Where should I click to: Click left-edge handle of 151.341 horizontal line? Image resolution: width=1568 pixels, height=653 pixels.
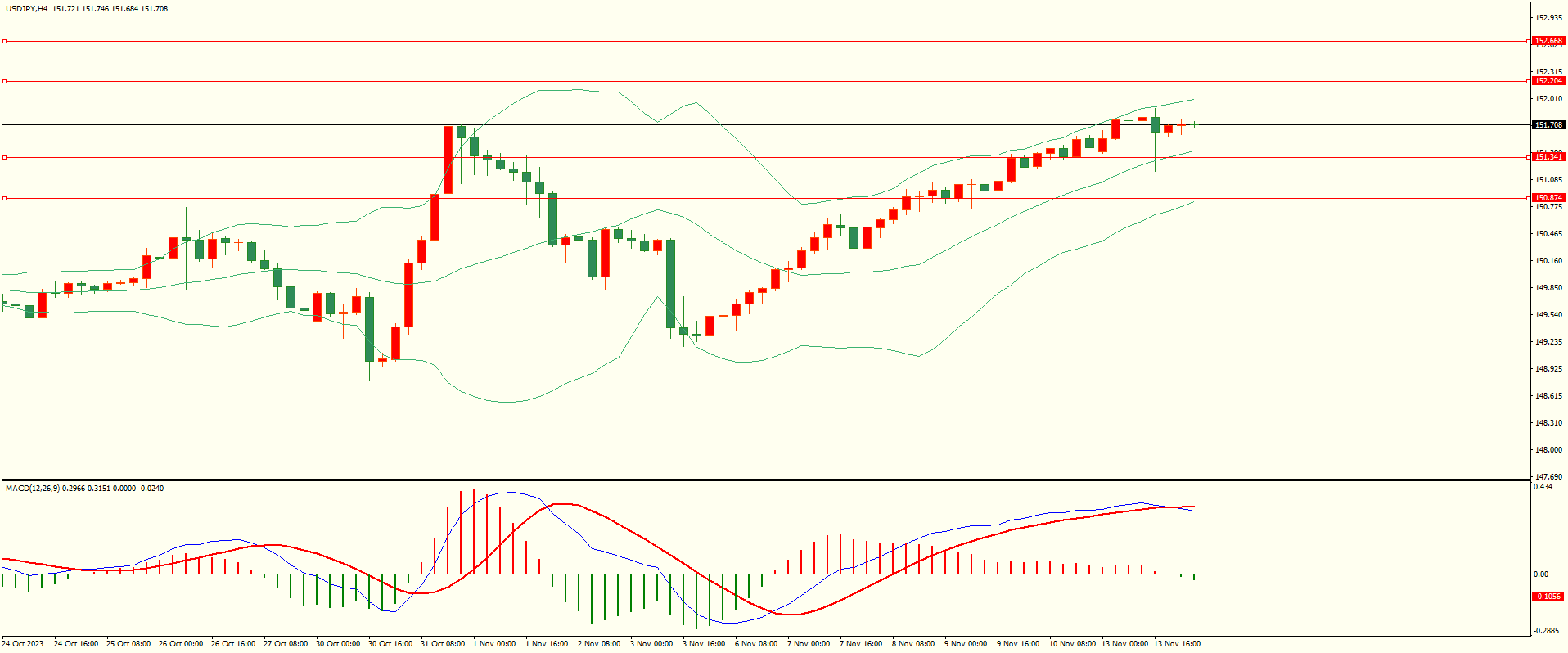(x=4, y=157)
